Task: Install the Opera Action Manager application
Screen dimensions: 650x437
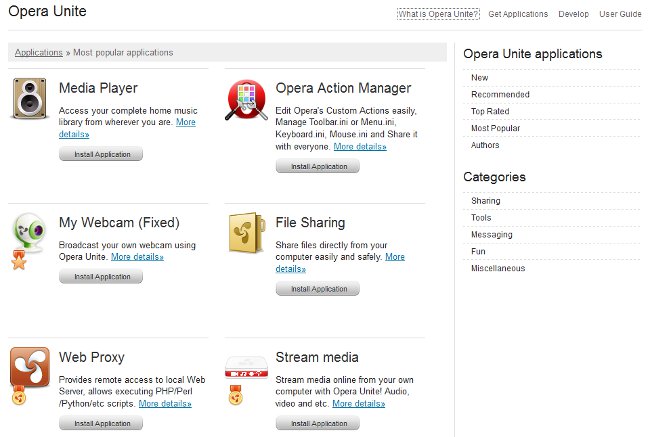Action: click(x=318, y=166)
